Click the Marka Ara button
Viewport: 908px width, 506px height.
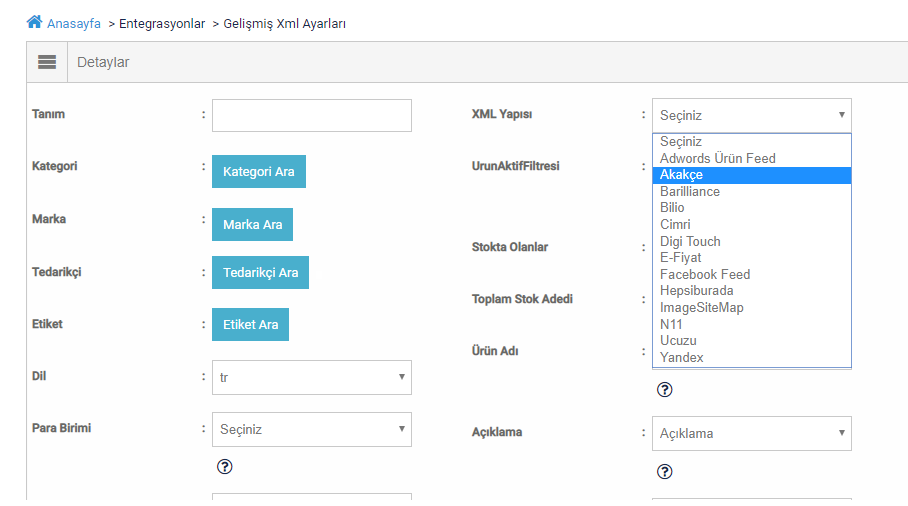click(x=252, y=225)
